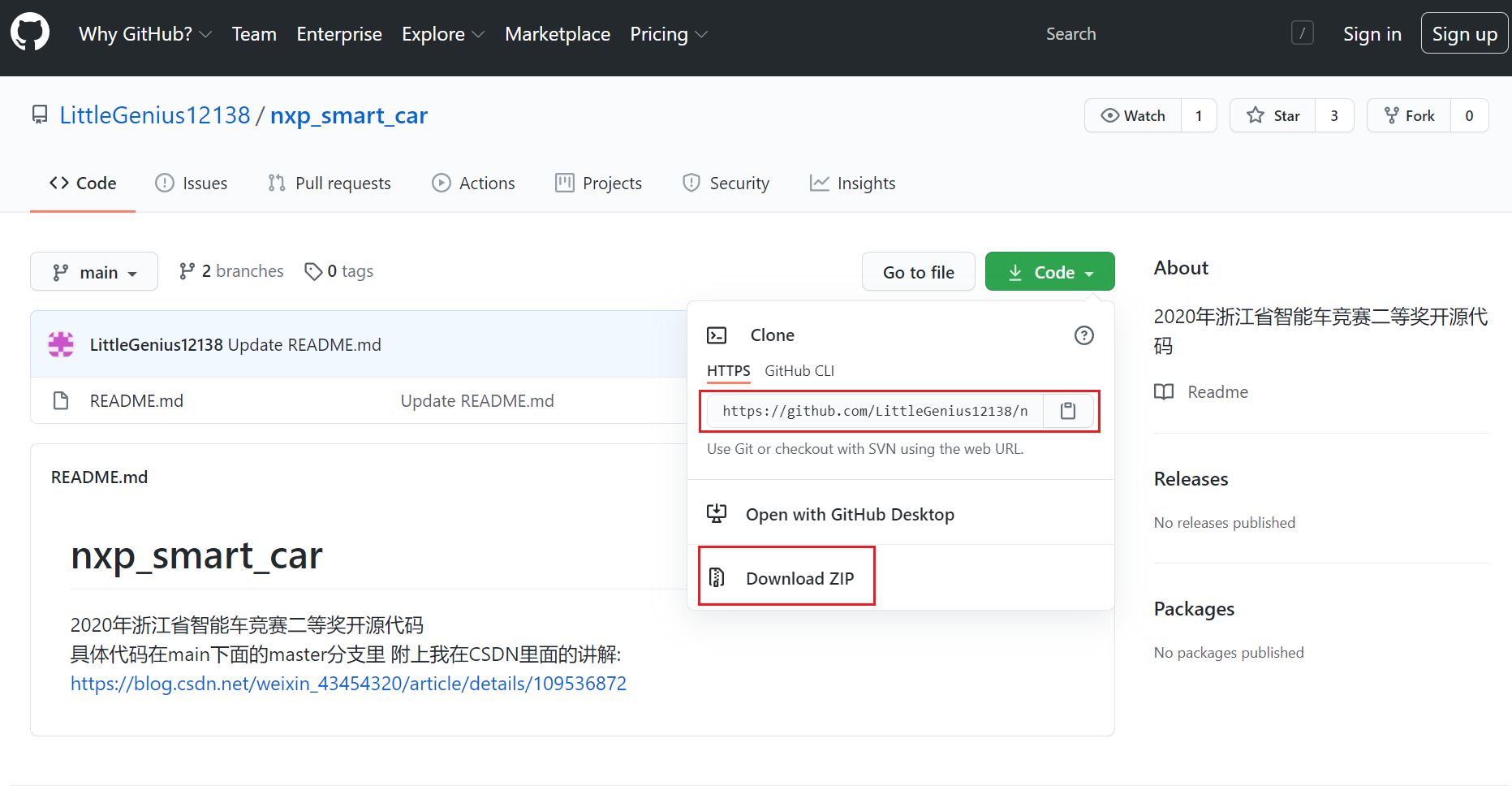Open the Why GitHub? dropdown
Image resolution: width=1512 pixels, height=786 pixels.
click(x=145, y=34)
